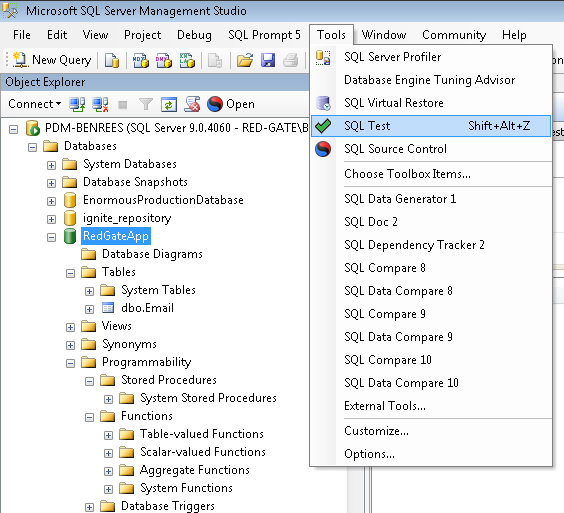Collapse the RedGateApp database node
Viewport: 564px width, 513px height.
[51, 237]
